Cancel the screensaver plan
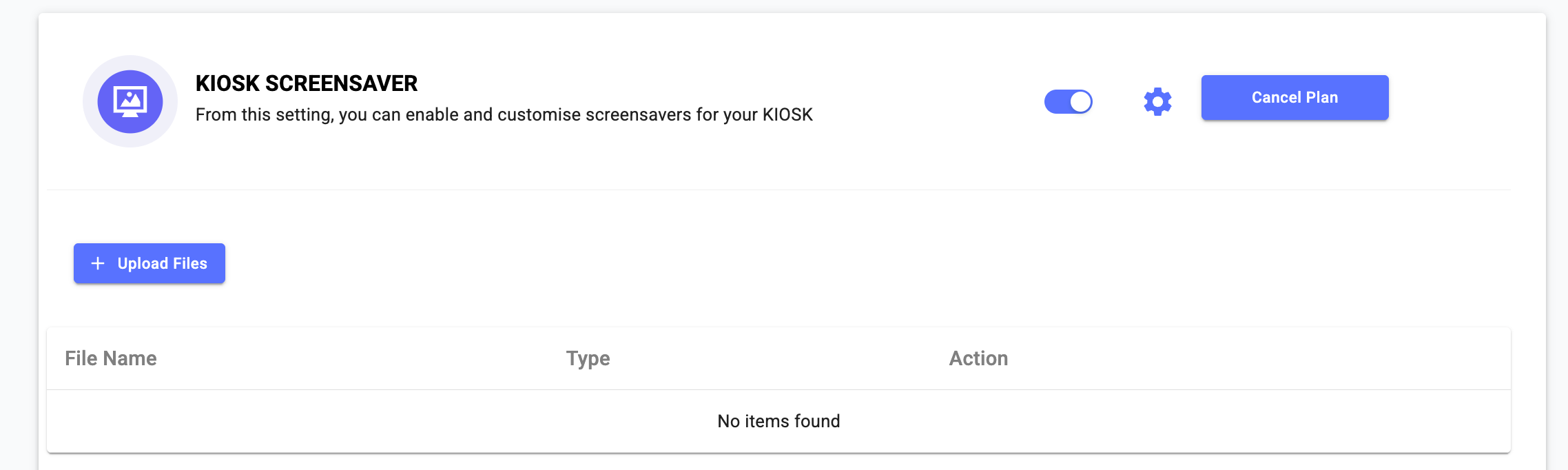 click(1294, 98)
